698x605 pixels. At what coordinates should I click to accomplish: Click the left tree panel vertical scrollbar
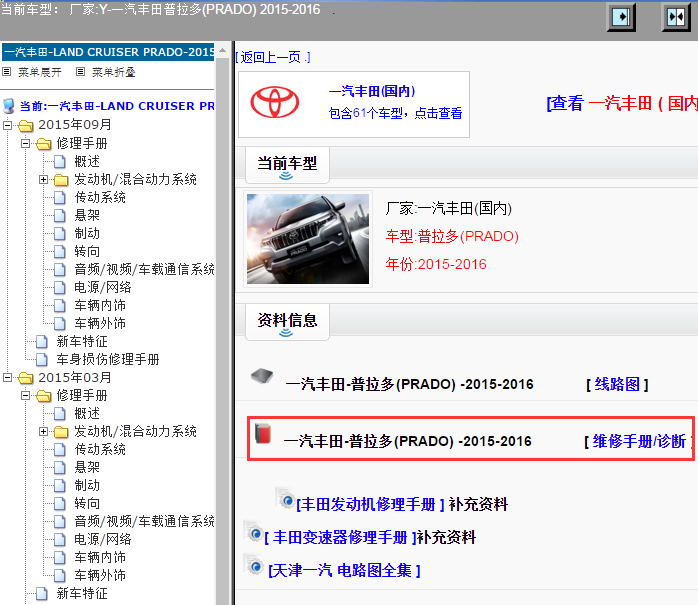[x=223, y=329]
